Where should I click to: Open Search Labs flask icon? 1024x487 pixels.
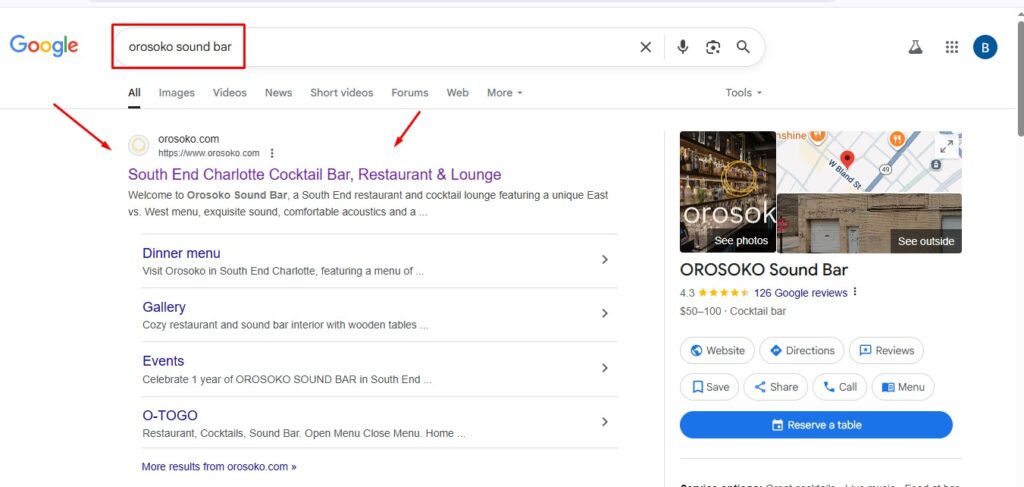pos(916,47)
